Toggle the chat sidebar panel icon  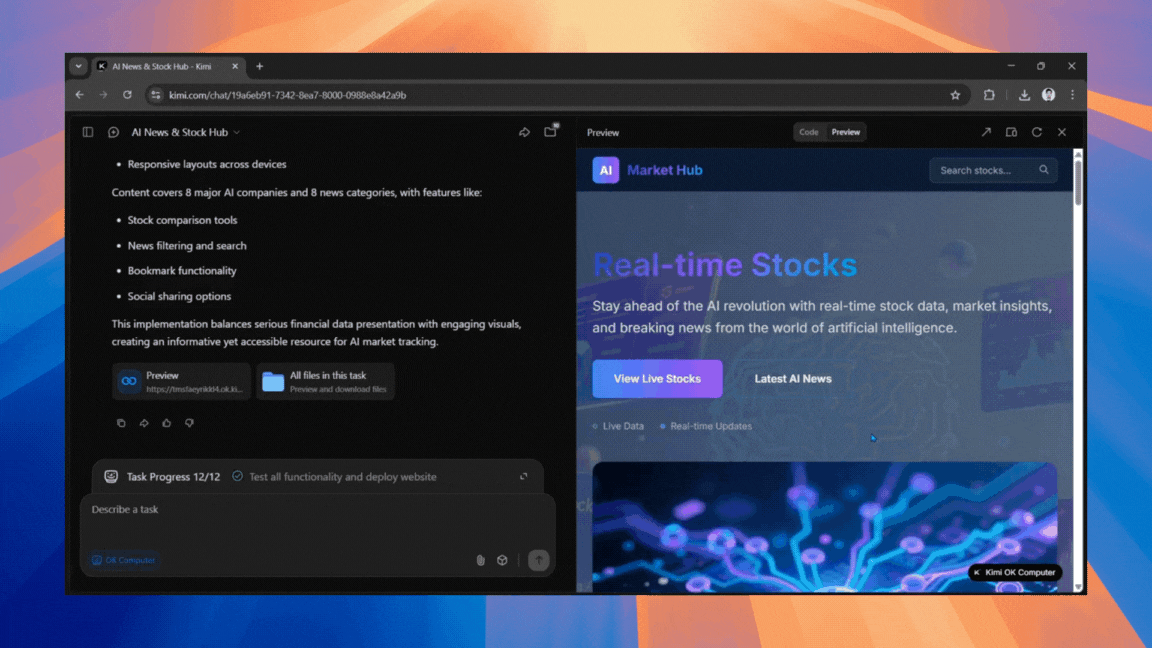[x=88, y=132]
